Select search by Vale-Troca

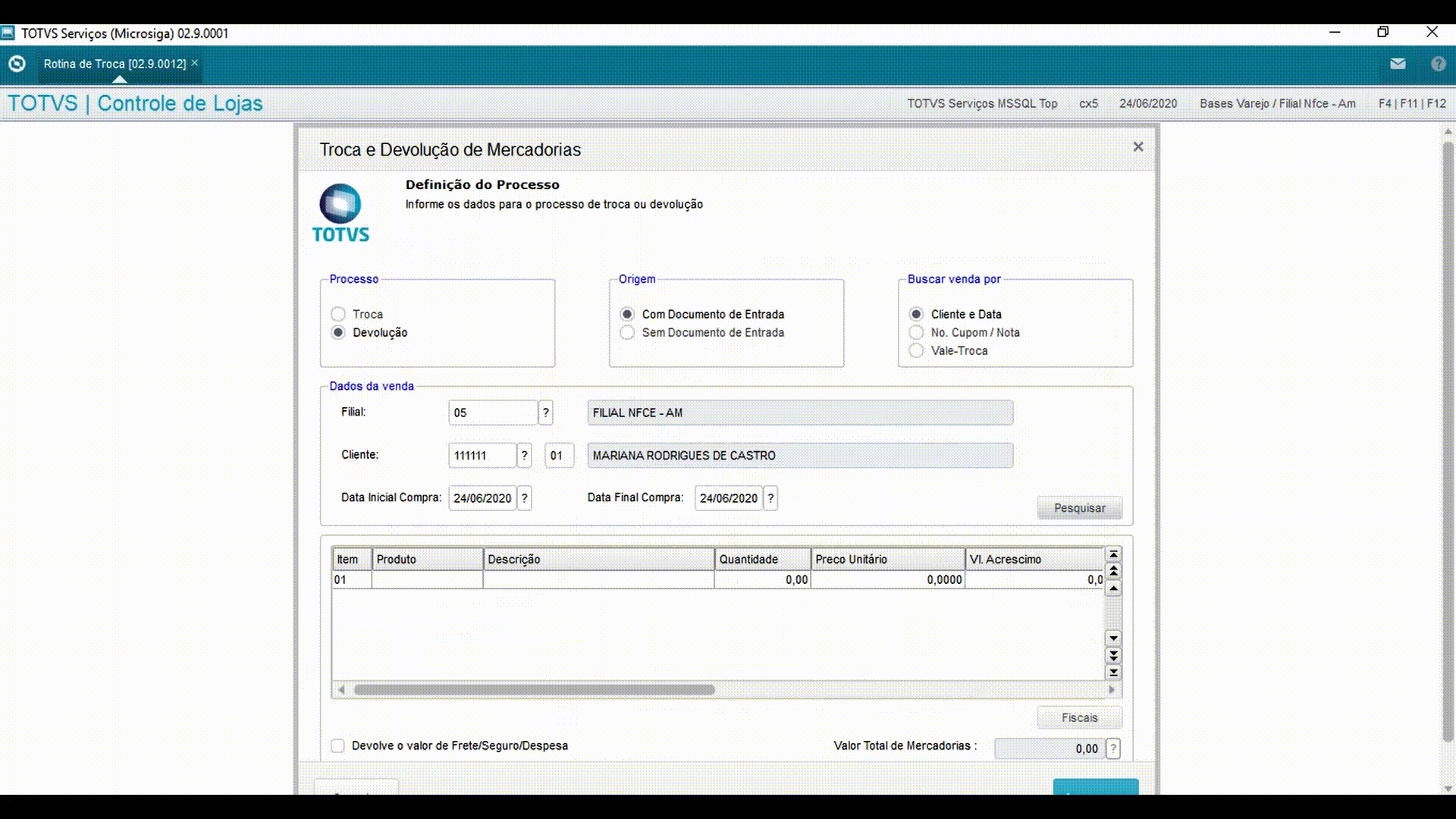pos(916,350)
